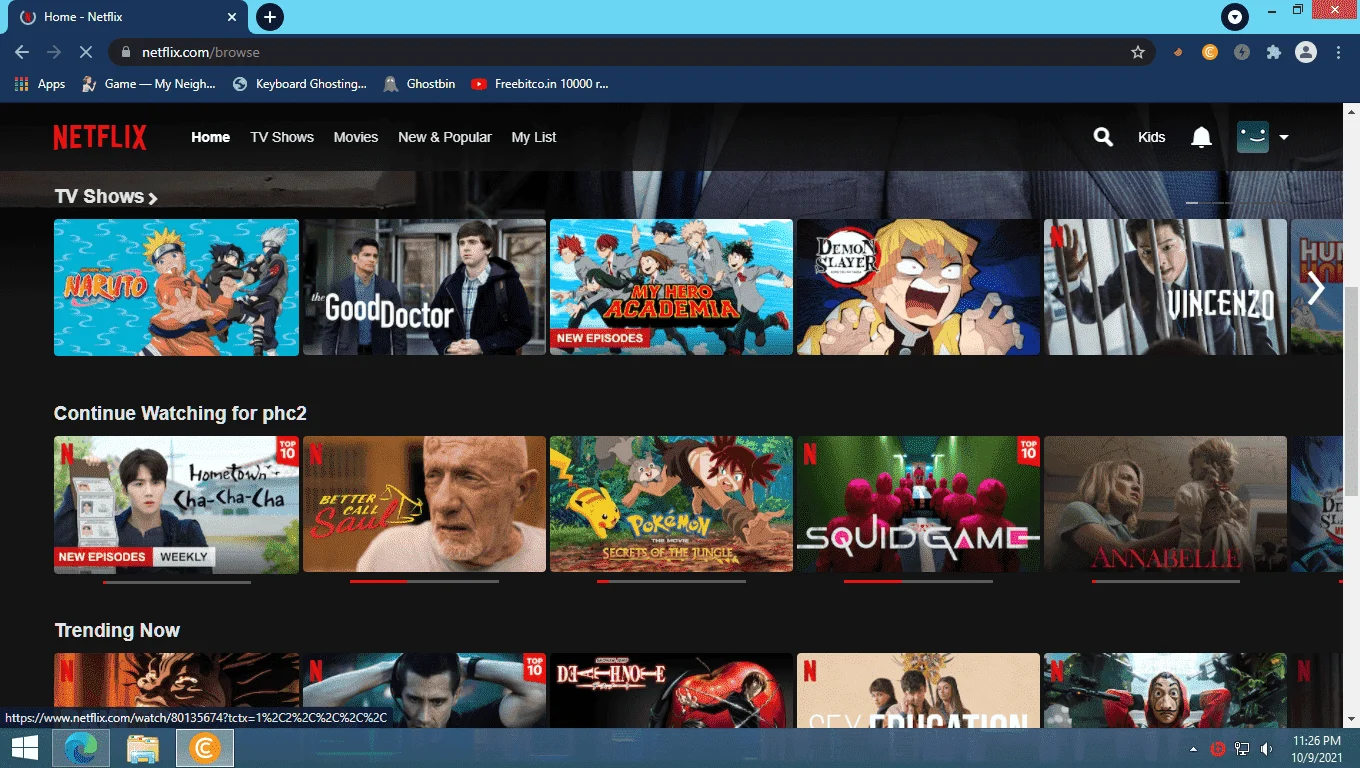The height and width of the screenshot is (768, 1360).
Task: Open the Windows Start menu
Action: point(25,748)
